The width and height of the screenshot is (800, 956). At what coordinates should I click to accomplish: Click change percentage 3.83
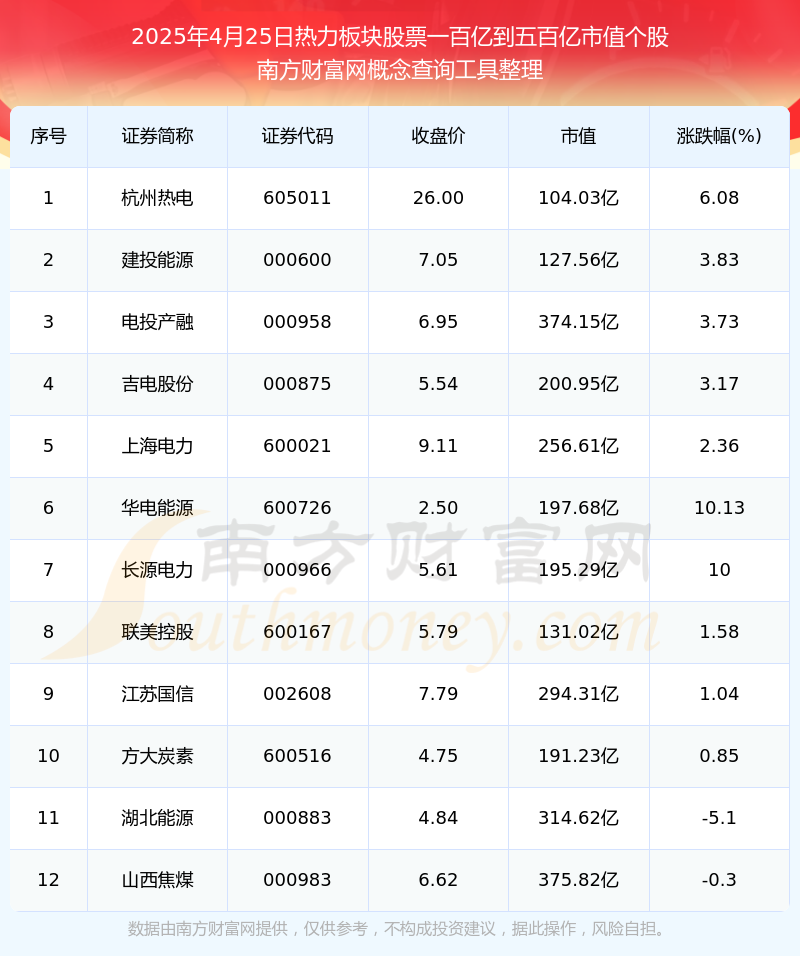point(719,260)
